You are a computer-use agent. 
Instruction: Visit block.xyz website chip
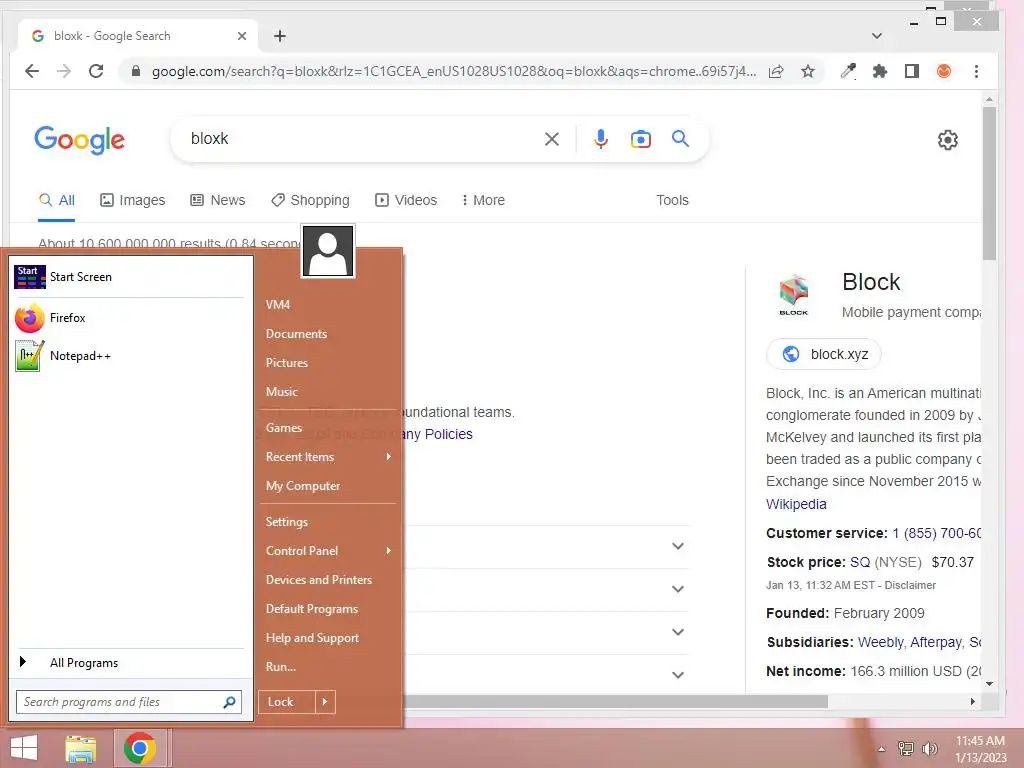tap(824, 354)
